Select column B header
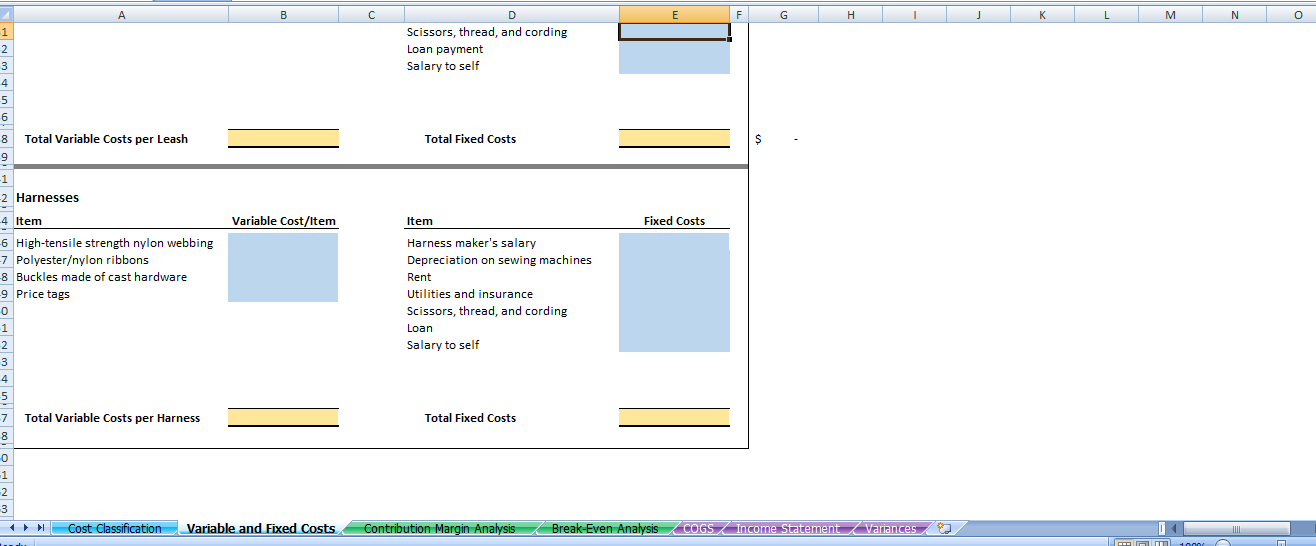Viewport: 1316px width, 546px height. (x=283, y=15)
